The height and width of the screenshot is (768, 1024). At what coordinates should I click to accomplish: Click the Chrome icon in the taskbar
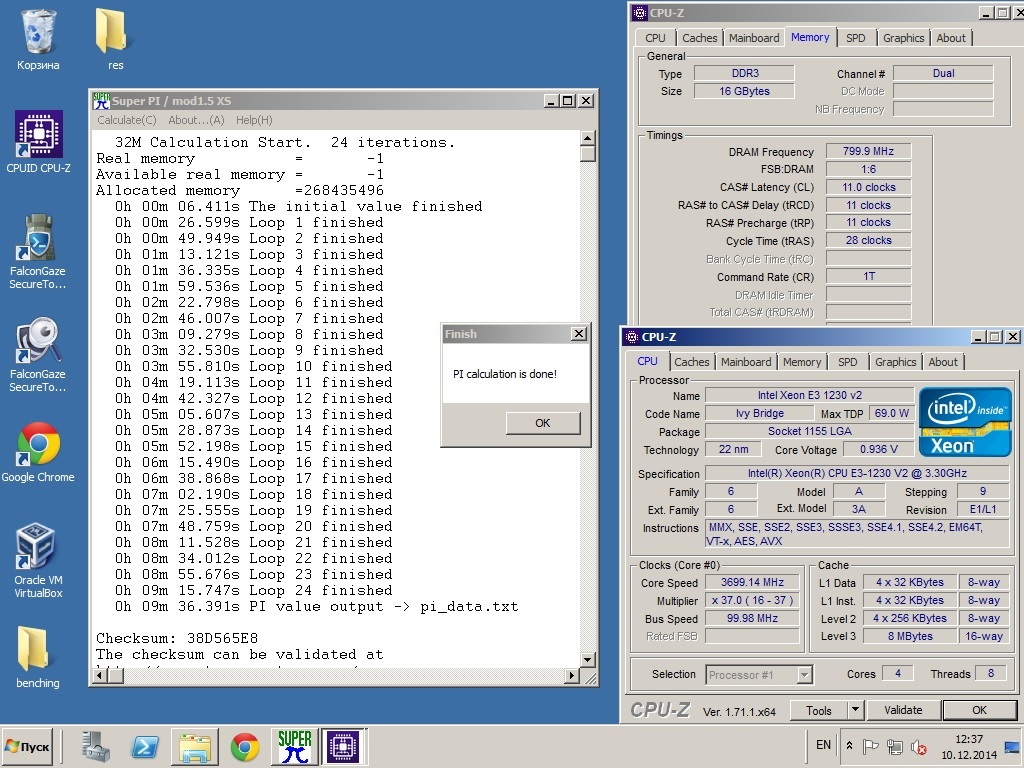(245, 746)
